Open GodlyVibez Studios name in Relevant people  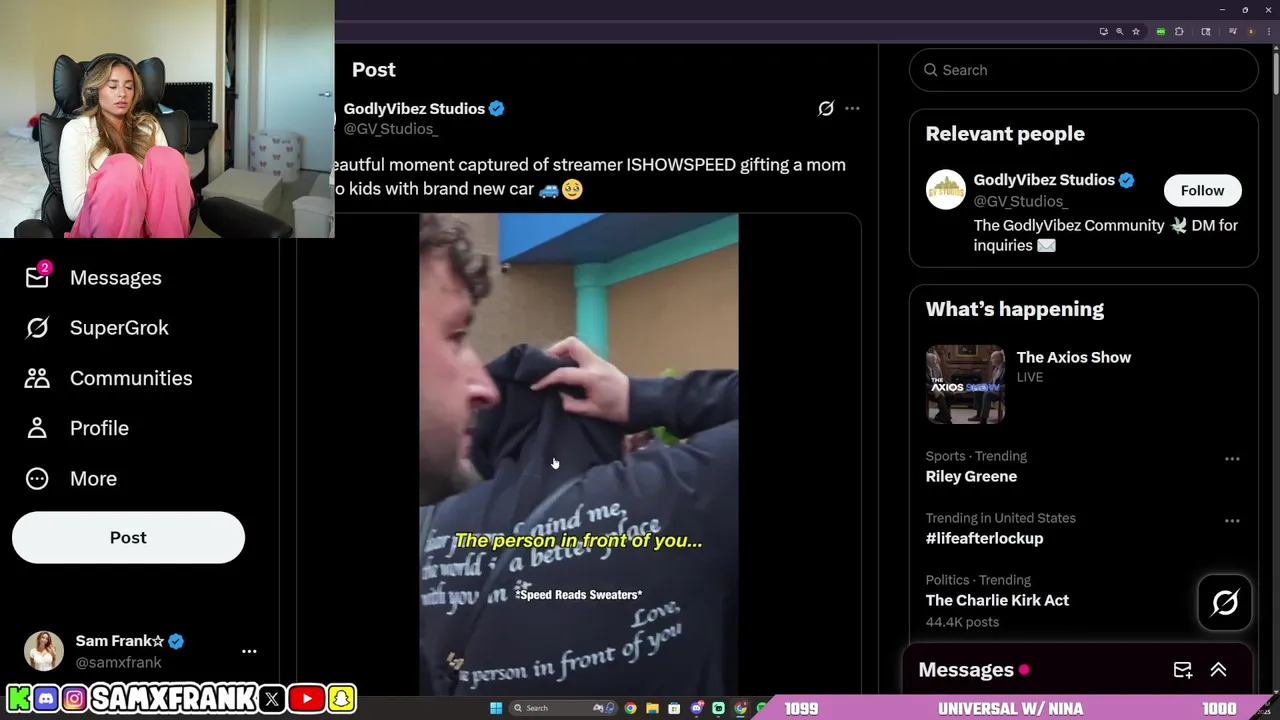click(1044, 180)
